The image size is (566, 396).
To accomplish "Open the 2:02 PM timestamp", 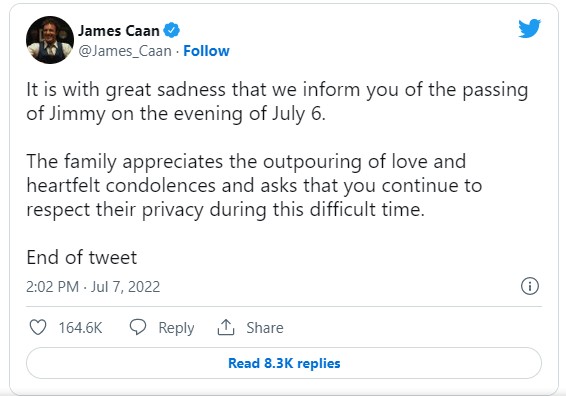I will [x=52, y=287].
